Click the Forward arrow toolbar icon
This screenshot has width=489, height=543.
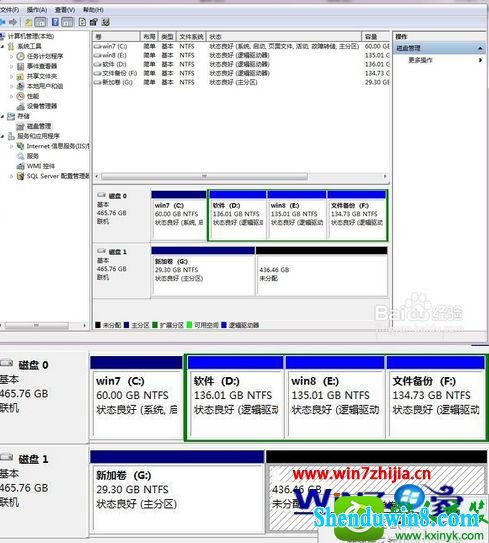tap(13, 23)
